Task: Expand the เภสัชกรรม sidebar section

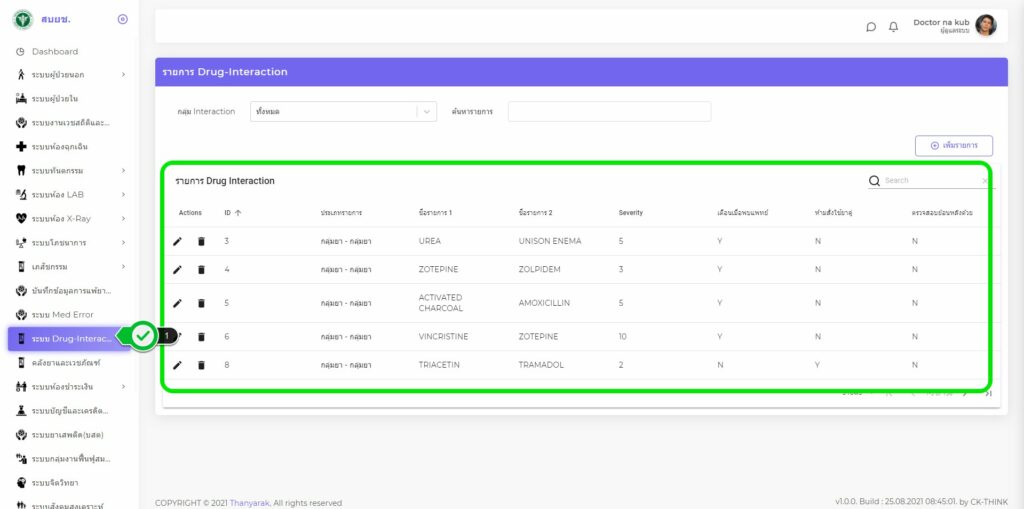Action: 69,266
